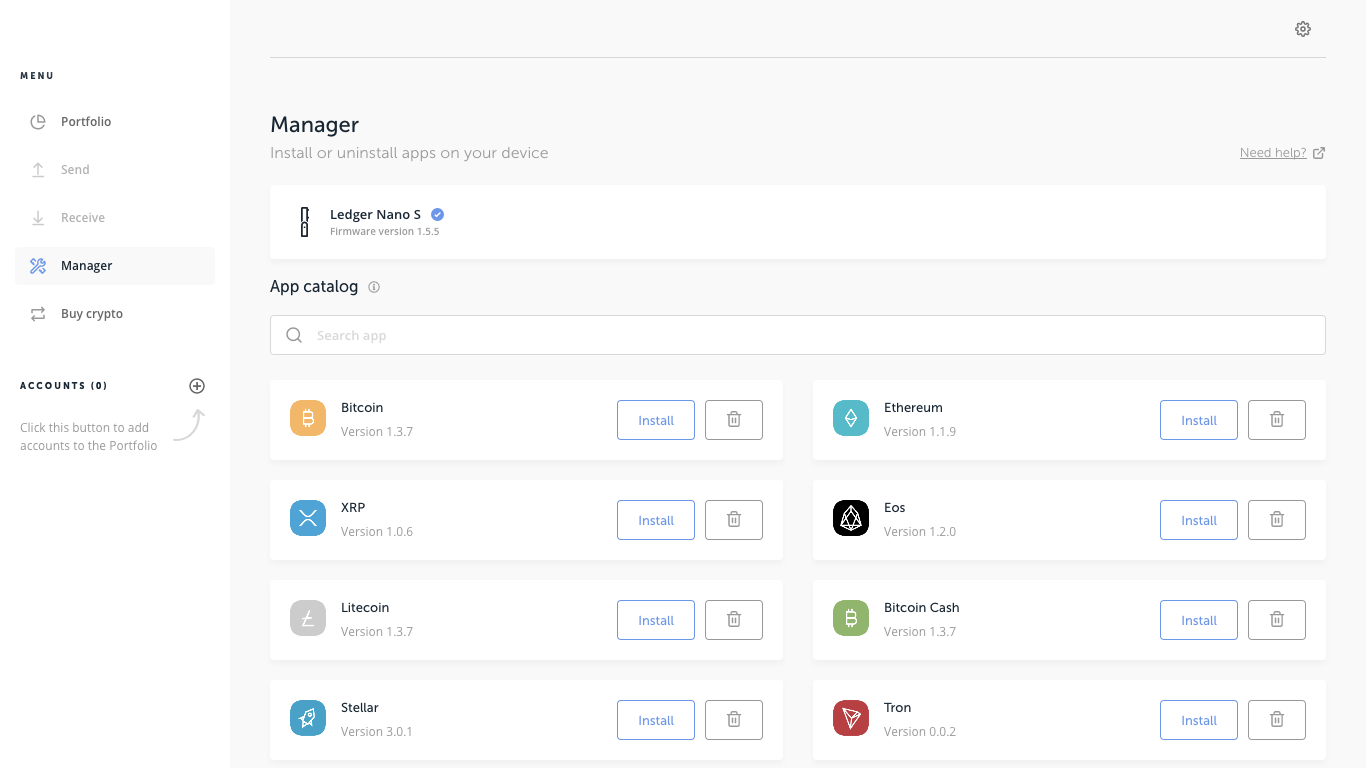This screenshot has width=1366, height=768.
Task: Click the XRP app logo icon
Action: coord(308,518)
